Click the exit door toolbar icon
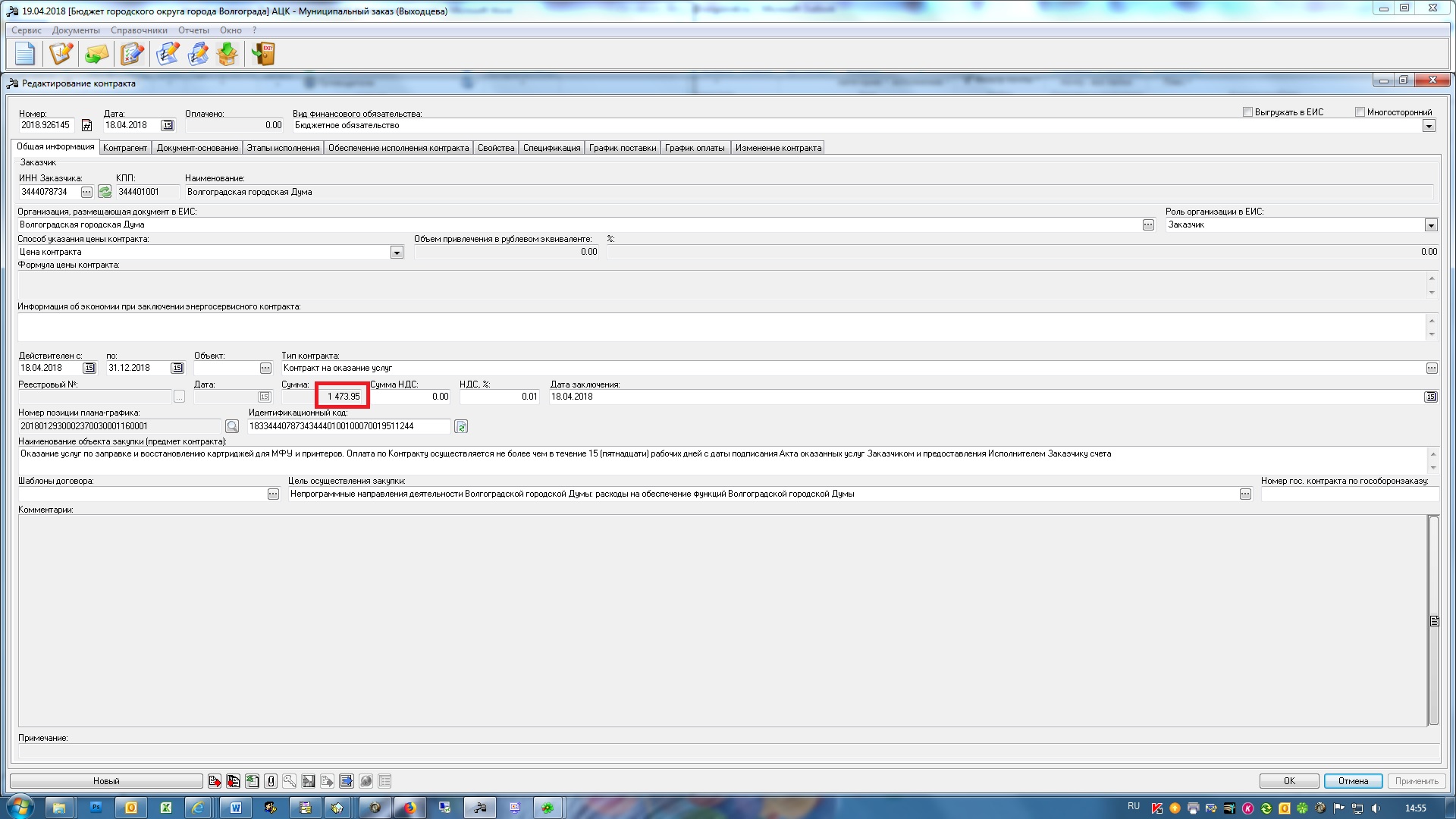This screenshot has width=1456, height=819. click(263, 54)
